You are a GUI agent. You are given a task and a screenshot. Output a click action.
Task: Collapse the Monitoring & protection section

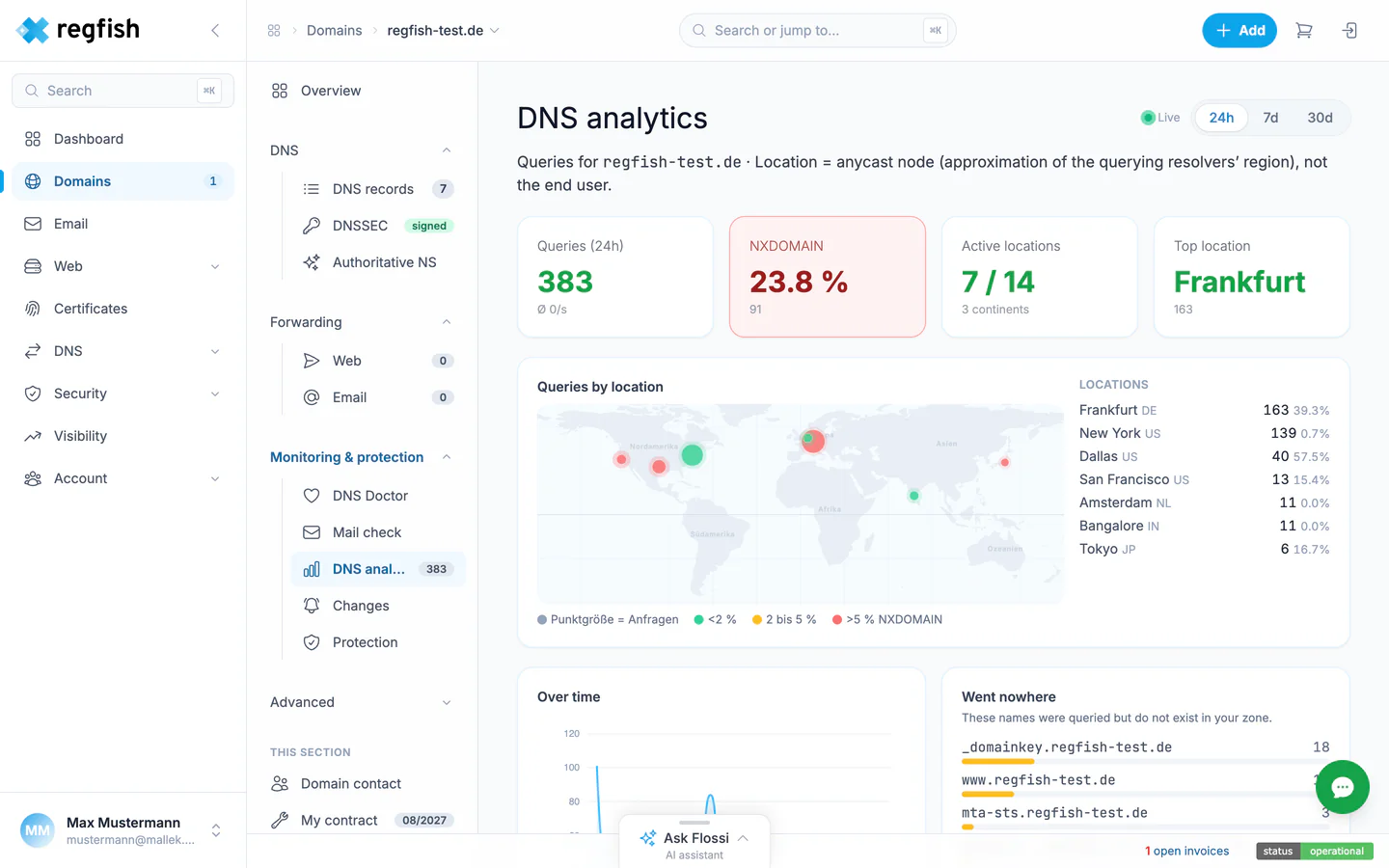coord(447,457)
